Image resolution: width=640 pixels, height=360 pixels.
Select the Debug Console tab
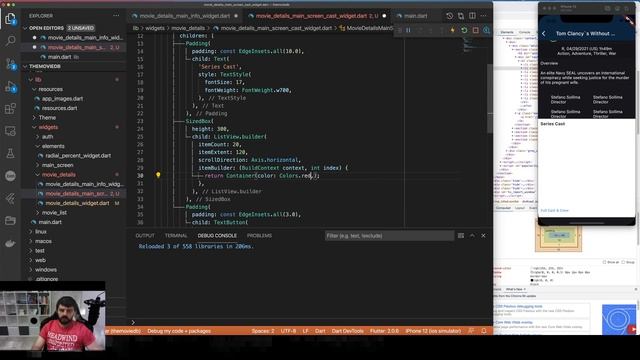click(217, 236)
